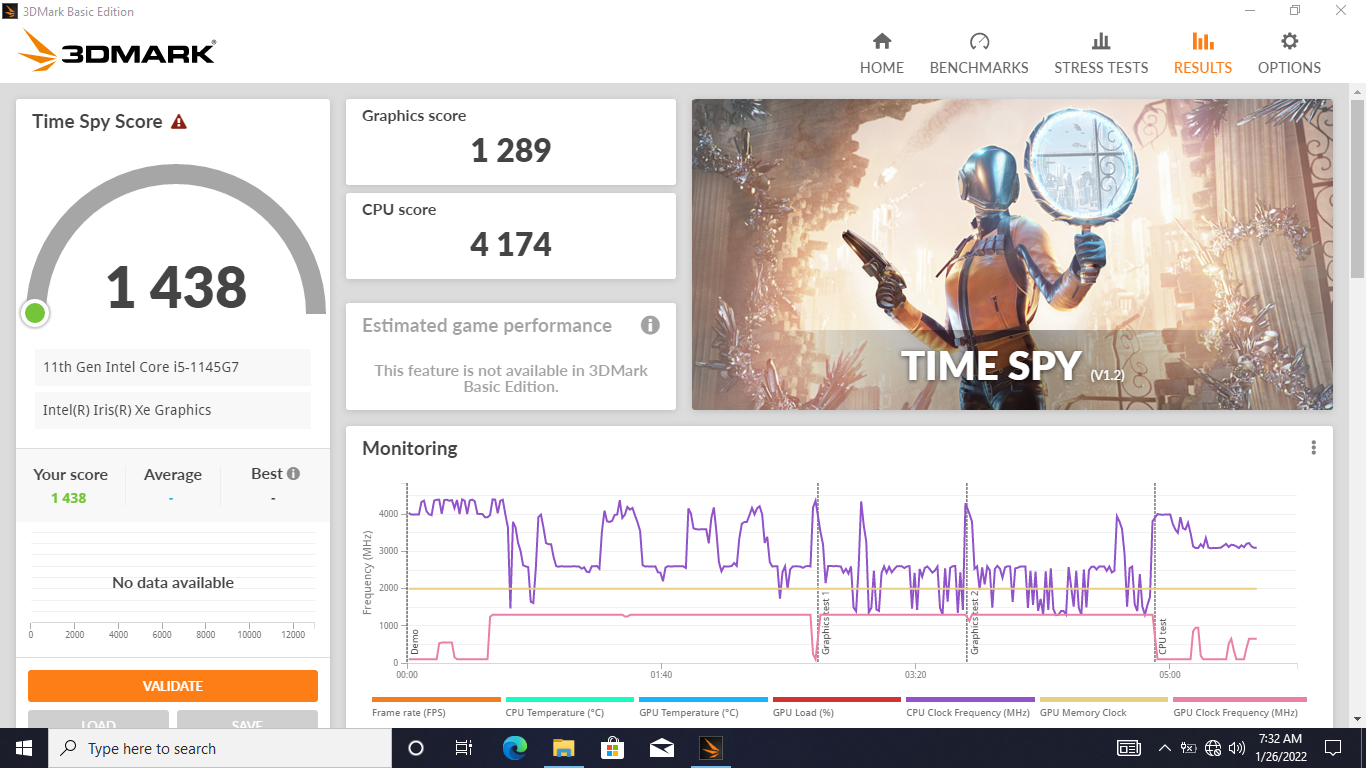1366x768 pixels.
Task: Click the network status tray icon
Action: [1214, 748]
